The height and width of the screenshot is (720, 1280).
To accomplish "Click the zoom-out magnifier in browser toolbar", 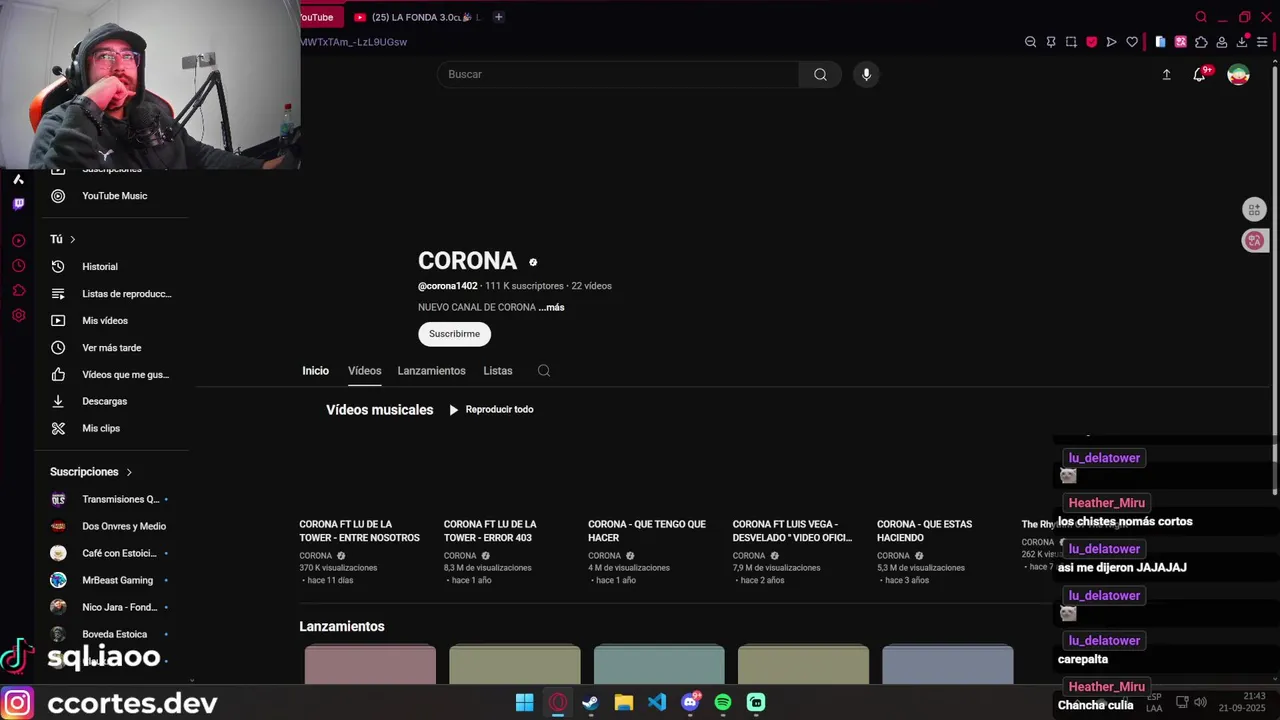I will pos(1030,42).
